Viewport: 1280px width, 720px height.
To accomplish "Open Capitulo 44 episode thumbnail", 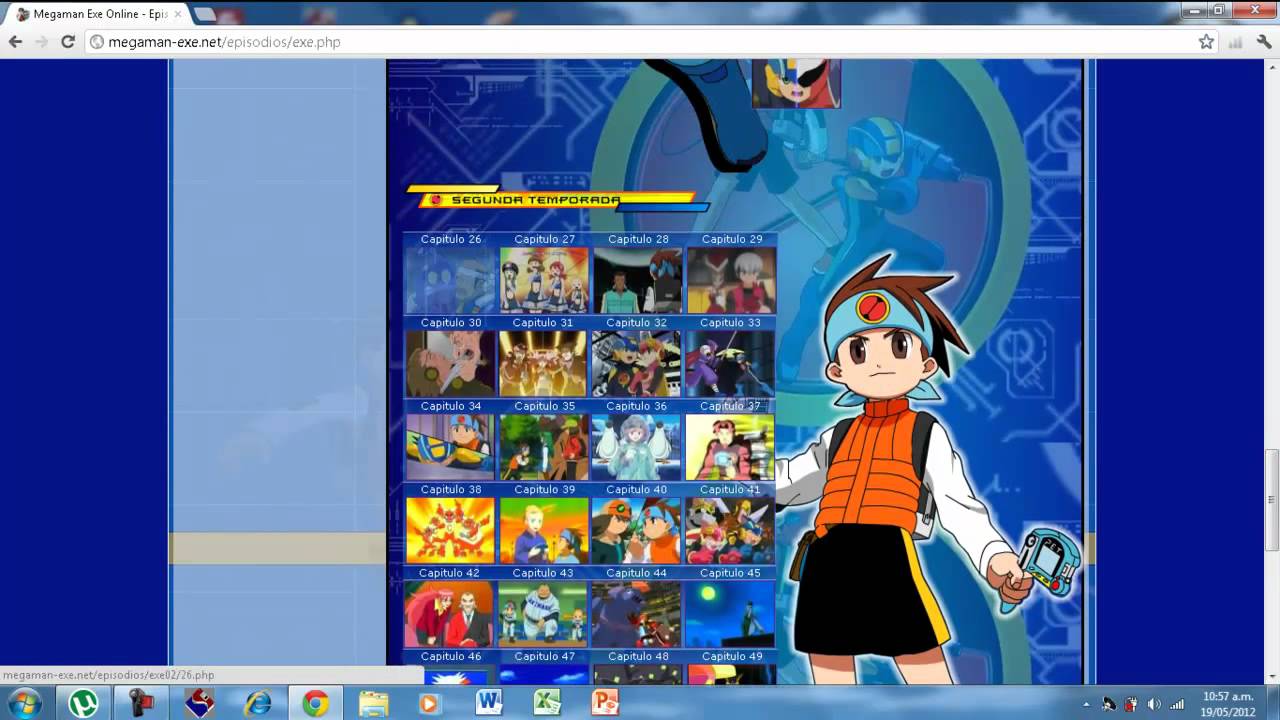I will point(637,614).
